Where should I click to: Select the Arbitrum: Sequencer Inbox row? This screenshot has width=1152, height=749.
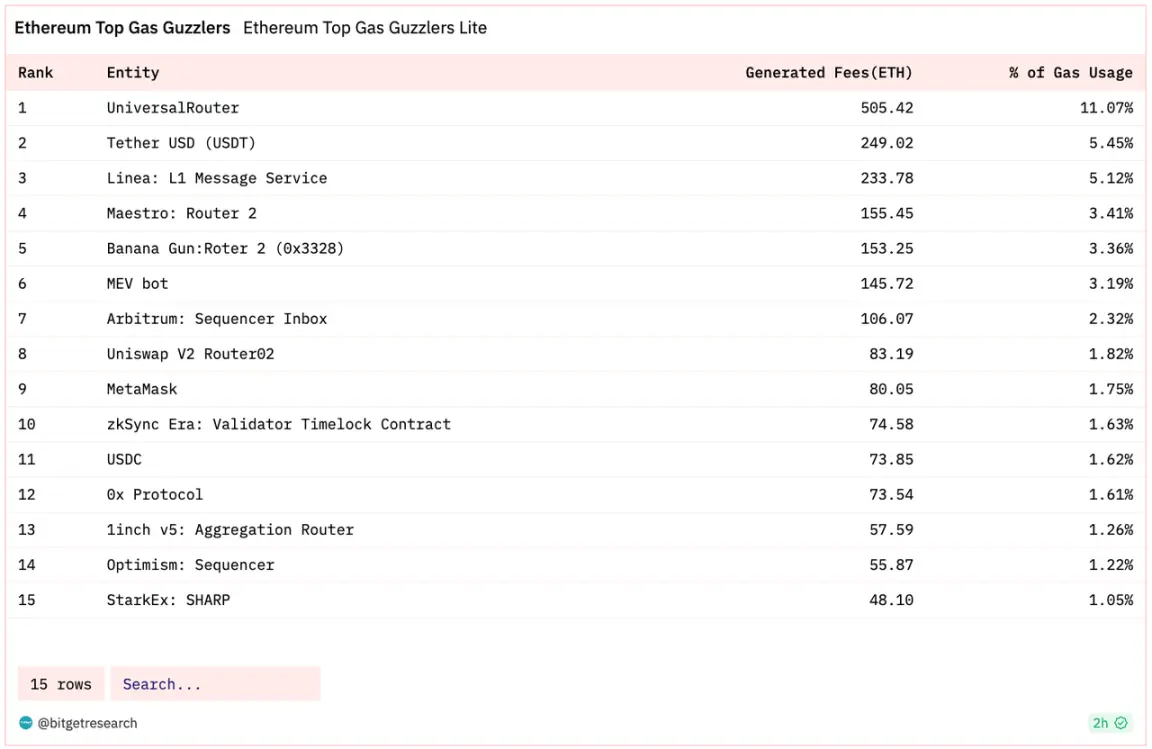217,319
